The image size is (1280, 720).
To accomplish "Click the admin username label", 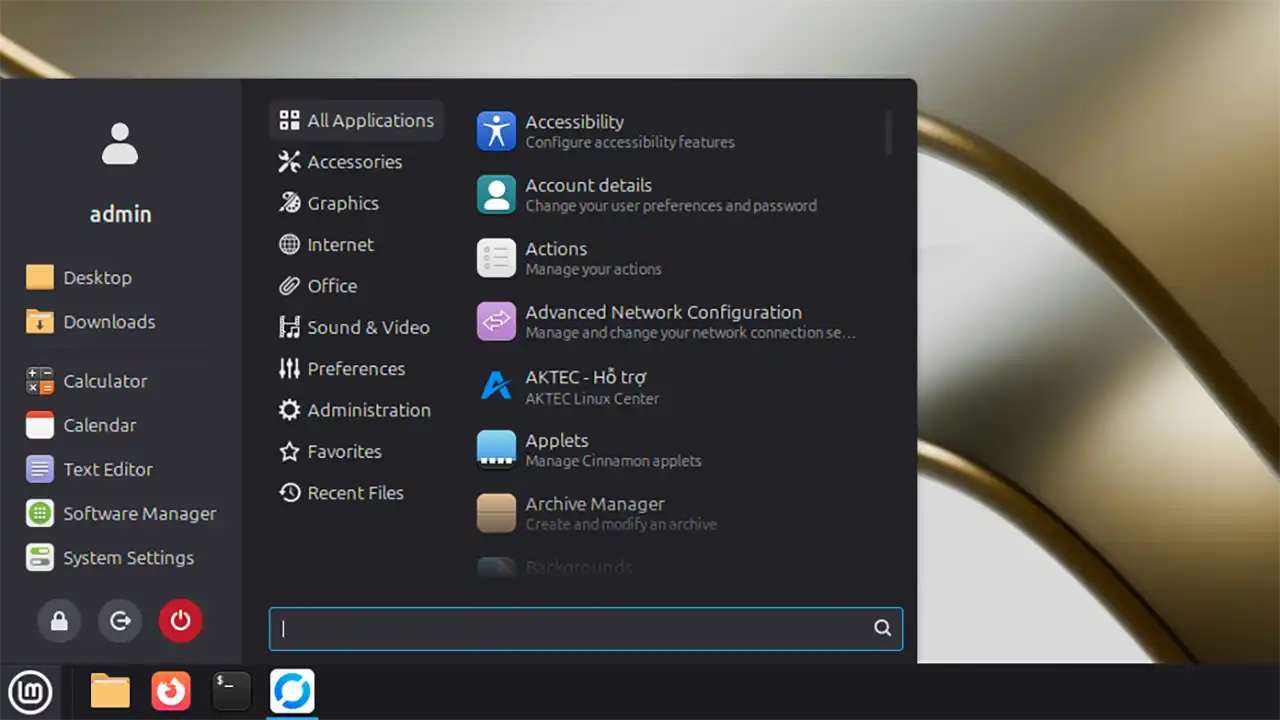I will click(x=120, y=214).
